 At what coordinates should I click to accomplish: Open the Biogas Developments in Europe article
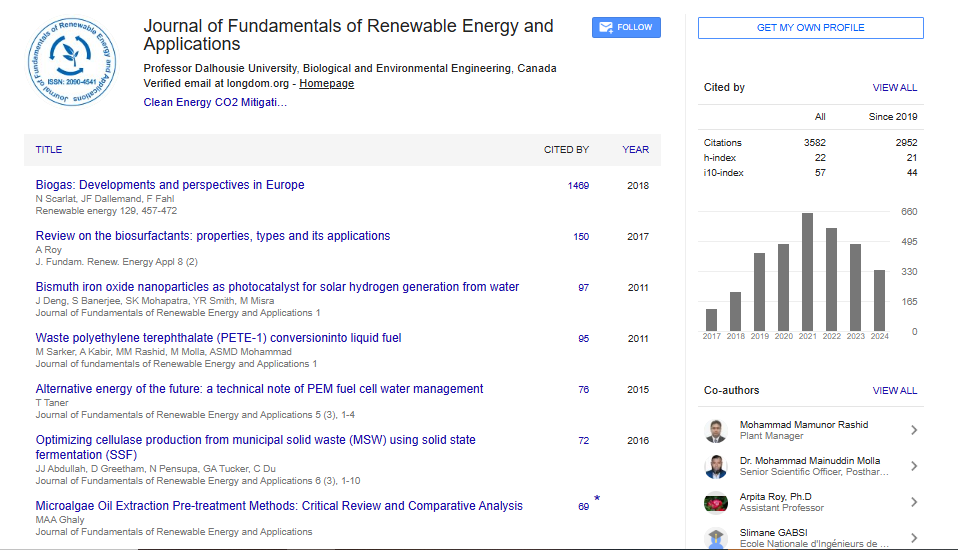(x=170, y=185)
